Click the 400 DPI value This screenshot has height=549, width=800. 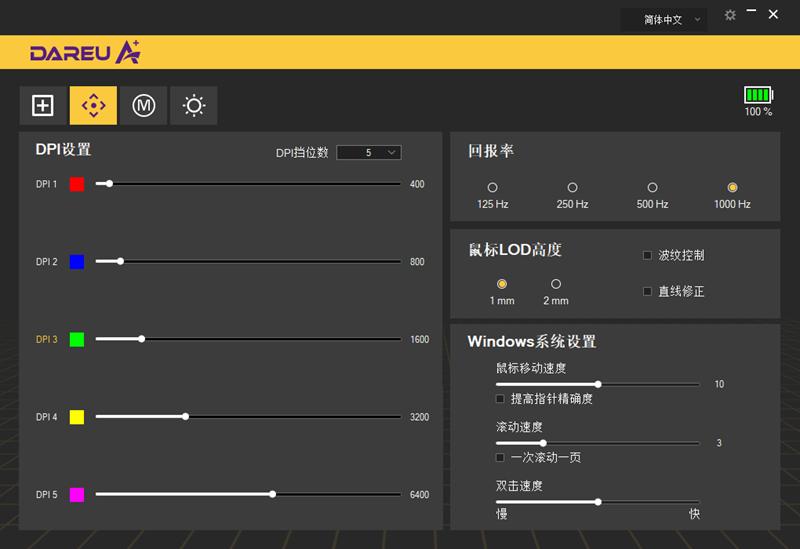417,184
